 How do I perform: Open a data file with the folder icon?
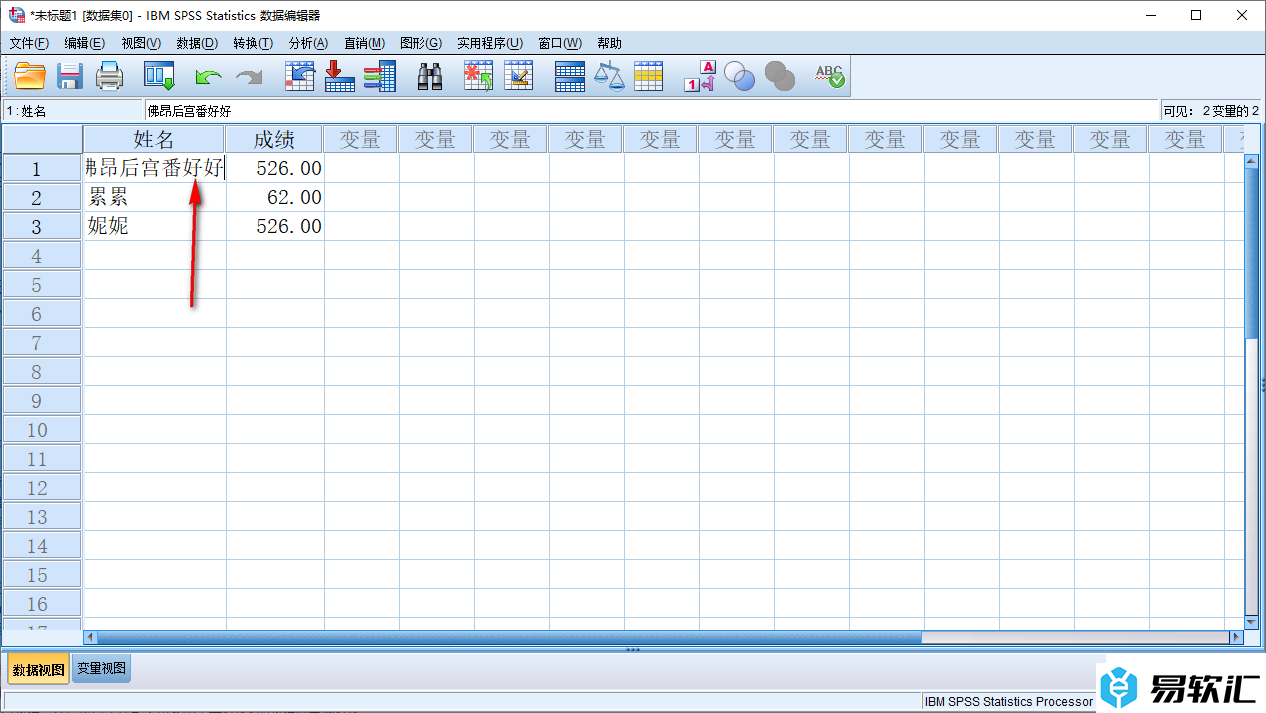(30, 76)
